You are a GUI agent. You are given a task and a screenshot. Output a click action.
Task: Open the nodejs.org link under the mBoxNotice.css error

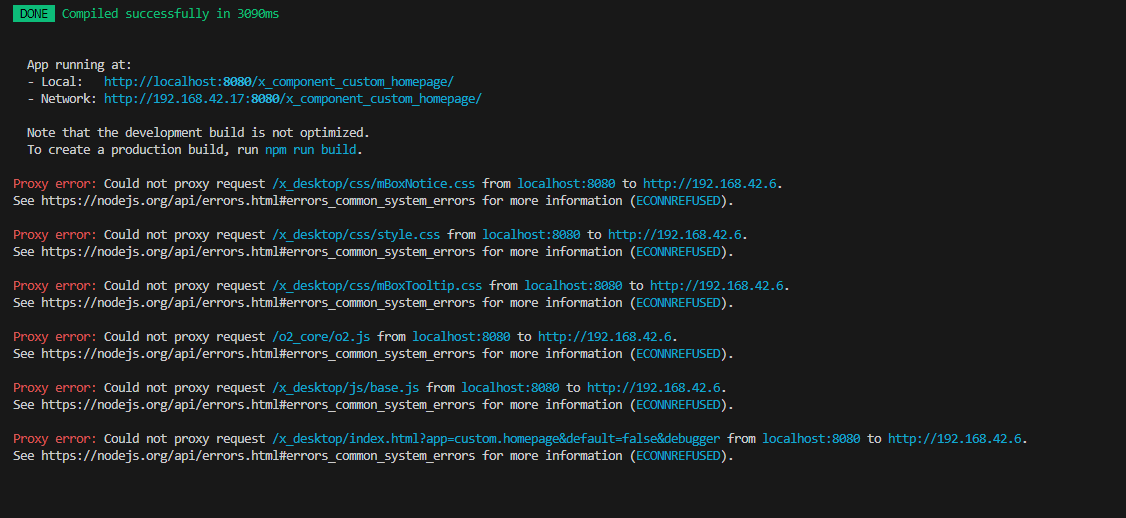coord(258,201)
